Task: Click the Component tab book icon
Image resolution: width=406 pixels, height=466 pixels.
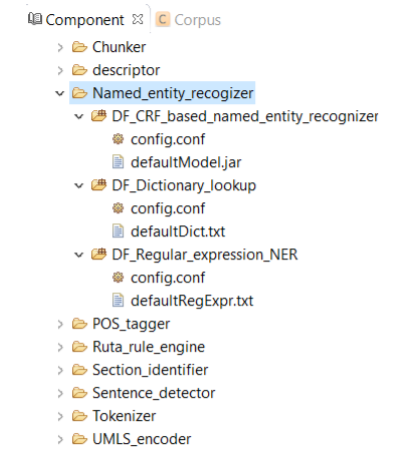Action: pos(35,19)
